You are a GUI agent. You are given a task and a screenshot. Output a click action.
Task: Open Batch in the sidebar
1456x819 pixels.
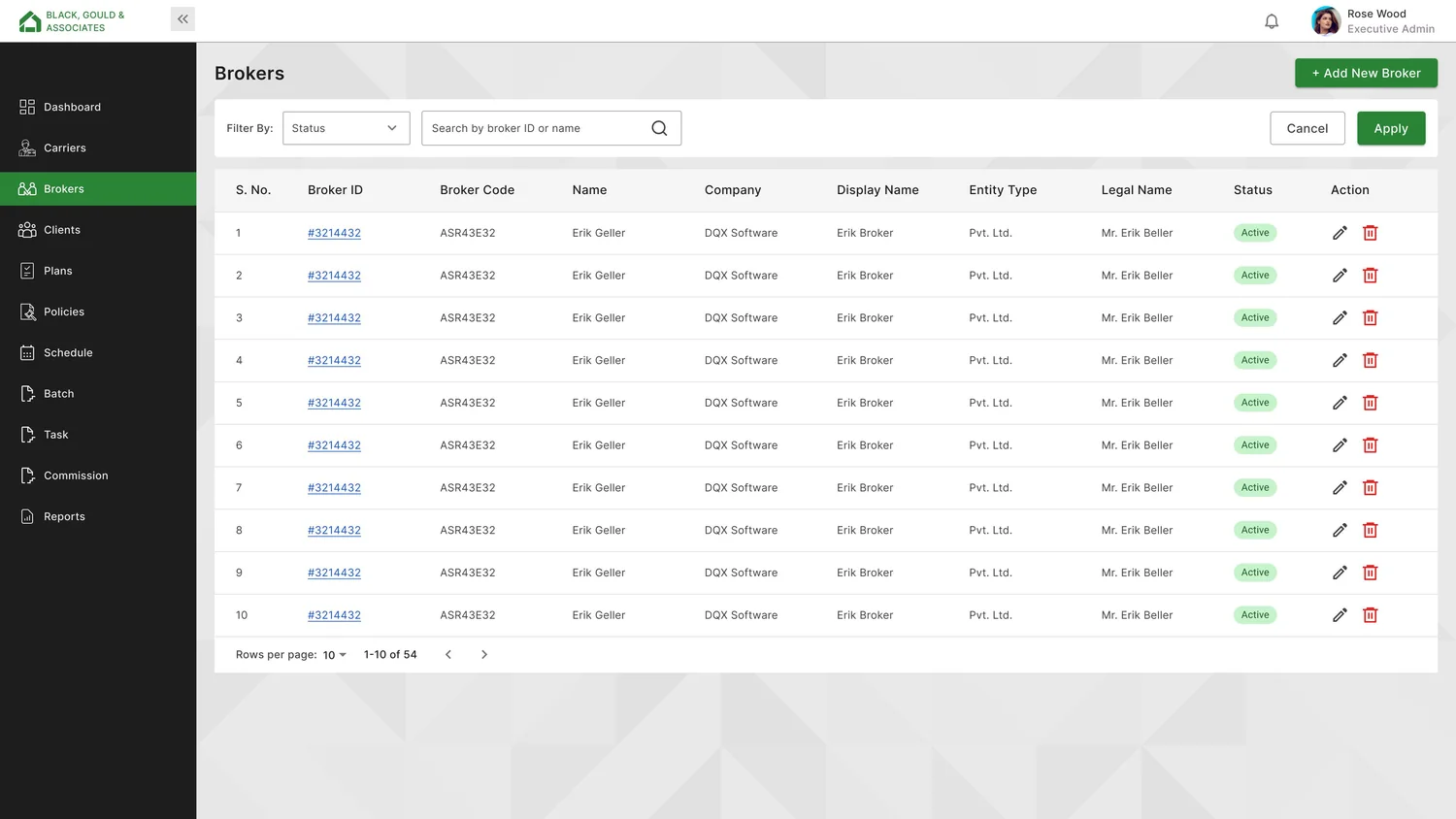pos(98,394)
